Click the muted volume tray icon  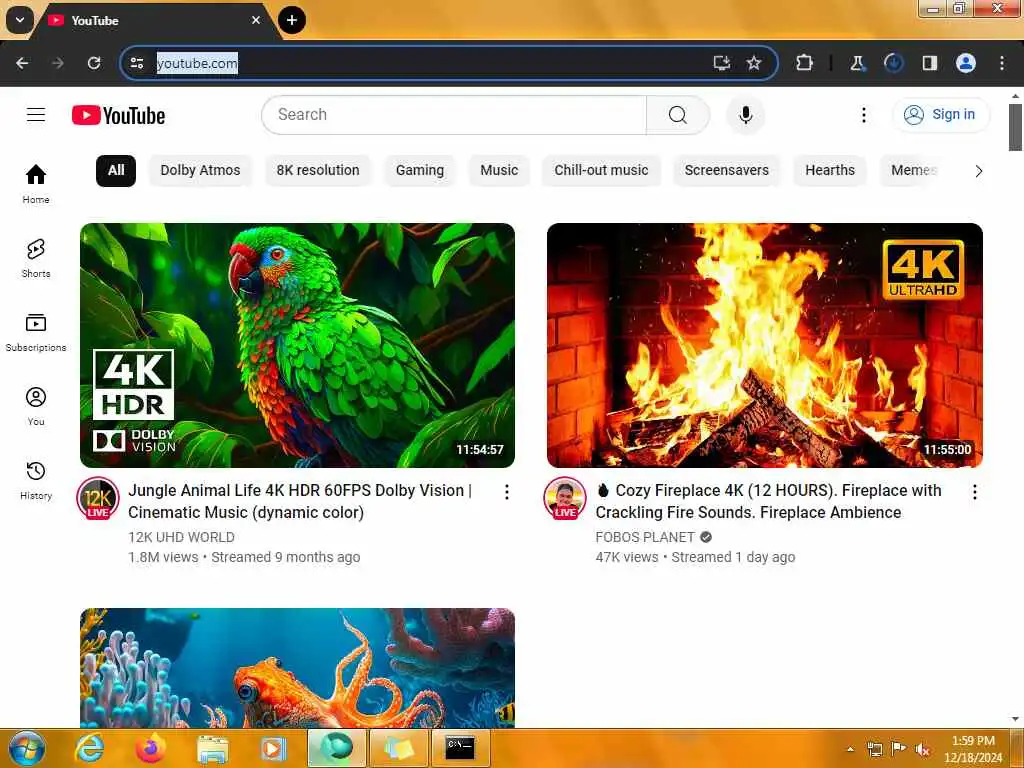pos(922,749)
